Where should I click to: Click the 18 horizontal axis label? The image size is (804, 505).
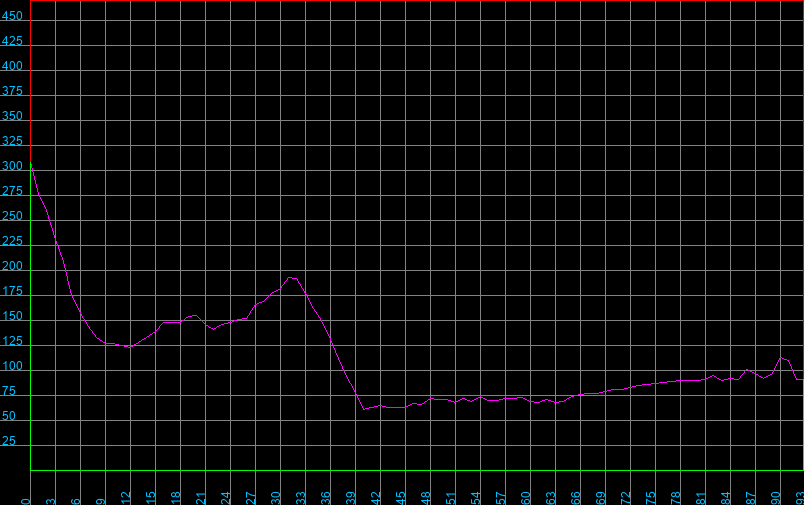pos(175,498)
